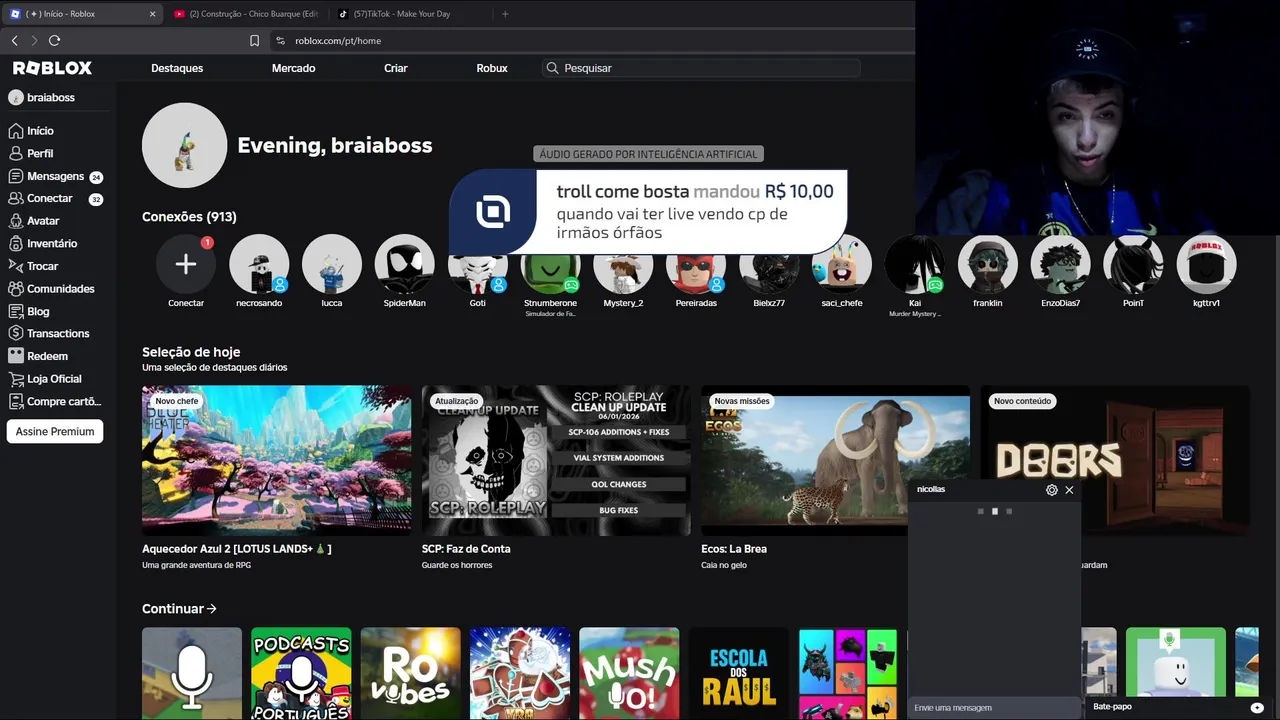Open Avatar in the sidebar
Viewport: 1280px width, 720px height.
pos(34,221)
